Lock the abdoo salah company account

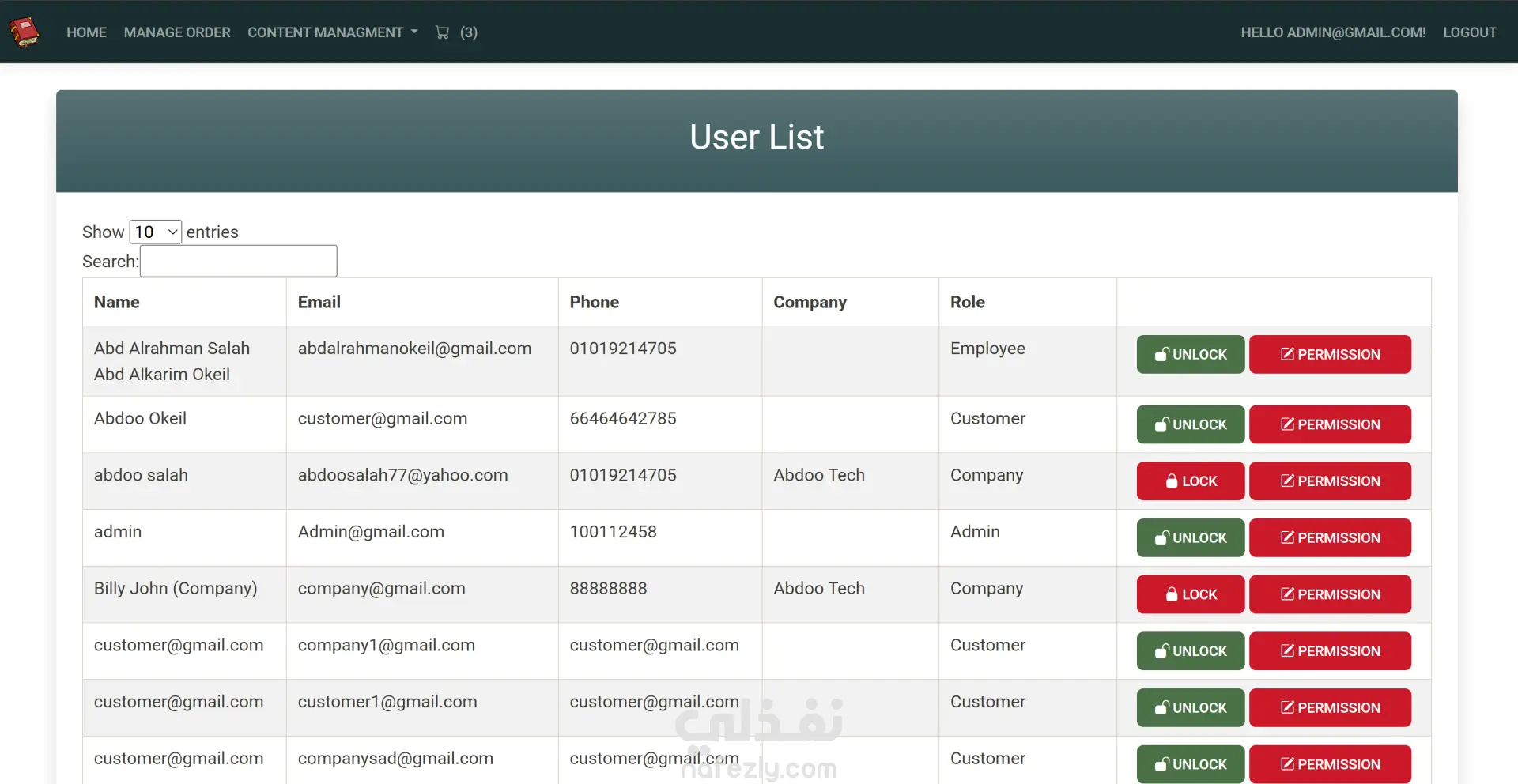tap(1190, 481)
